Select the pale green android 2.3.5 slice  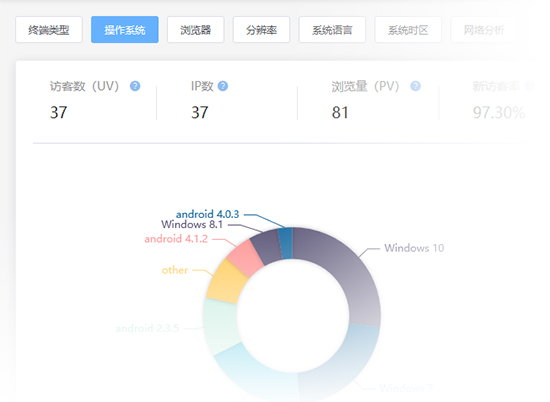(221, 326)
